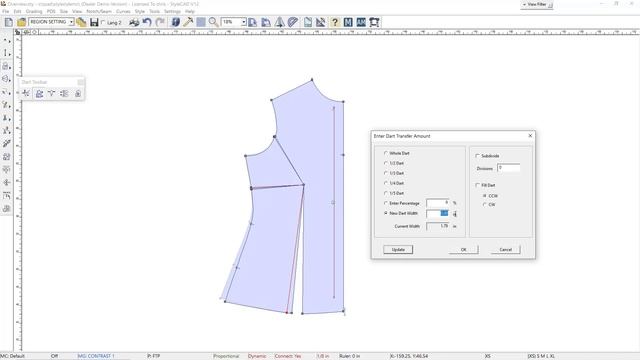This screenshot has width=640, height=360.
Task: Open the Curves menu
Action: pos(123,11)
